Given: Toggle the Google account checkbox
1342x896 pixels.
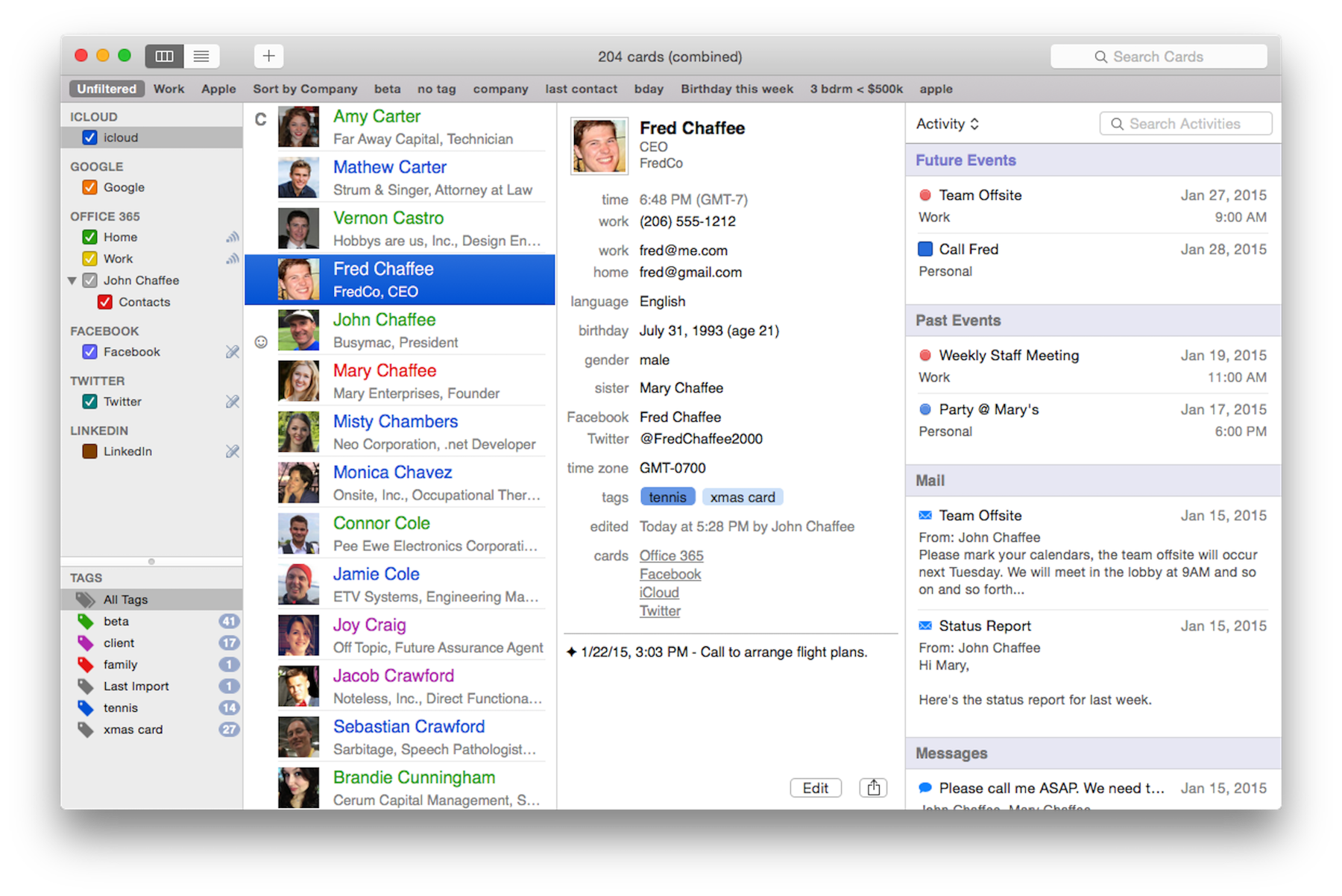Looking at the screenshot, I should click(89, 187).
